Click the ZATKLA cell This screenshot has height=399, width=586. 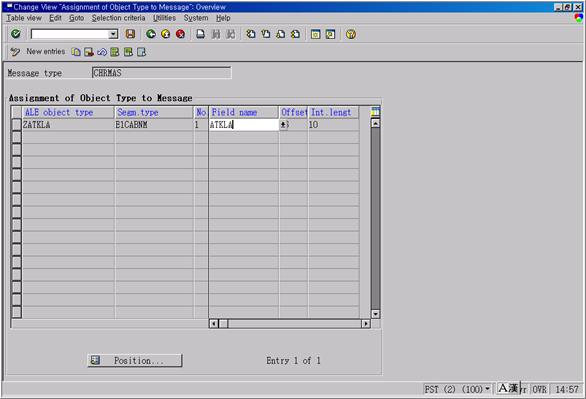coord(68,125)
